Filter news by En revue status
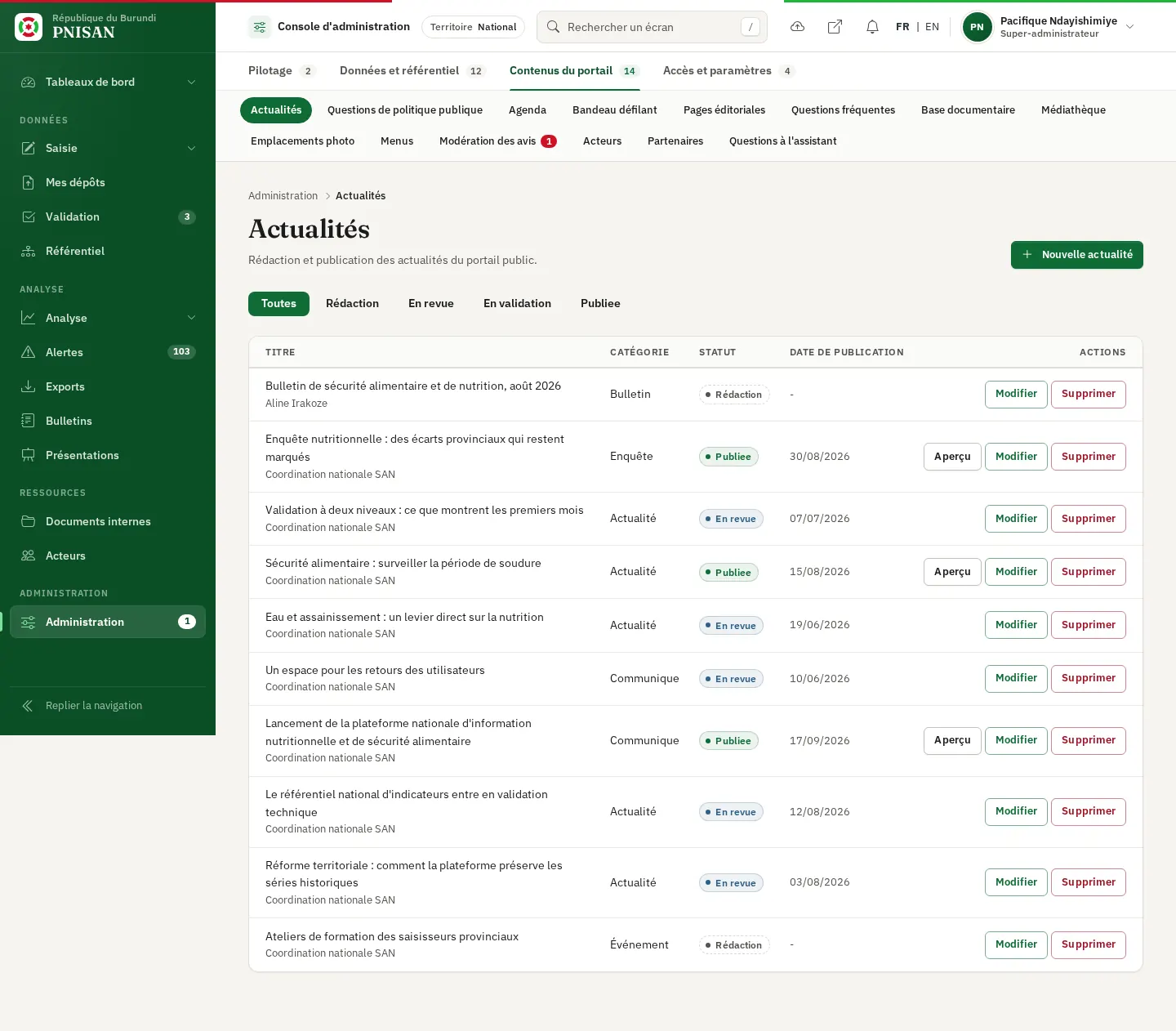This screenshot has width=1176, height=1031. [x=431, y=304]
